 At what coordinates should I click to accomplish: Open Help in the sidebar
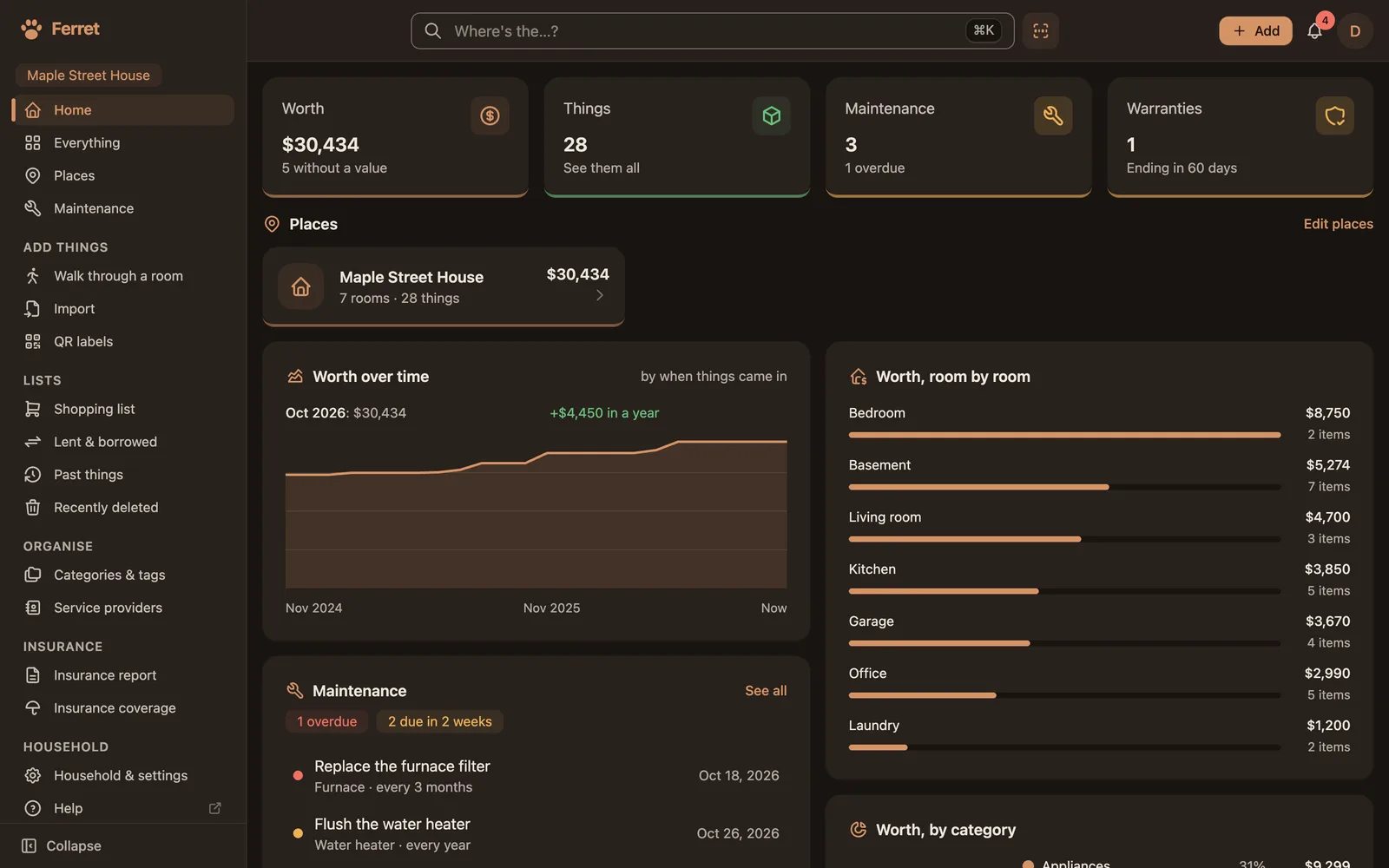point(123,808)
